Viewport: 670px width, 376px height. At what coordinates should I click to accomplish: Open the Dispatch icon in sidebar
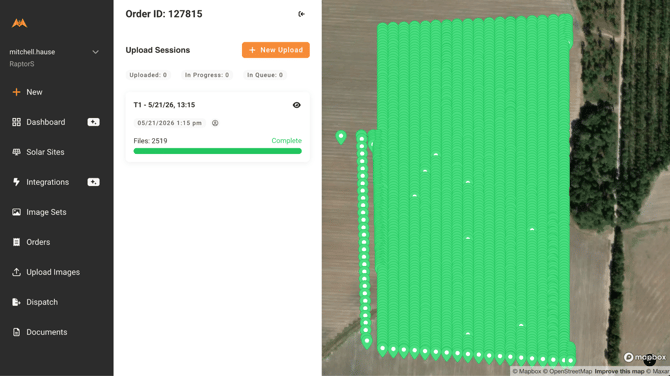(16, 302)
